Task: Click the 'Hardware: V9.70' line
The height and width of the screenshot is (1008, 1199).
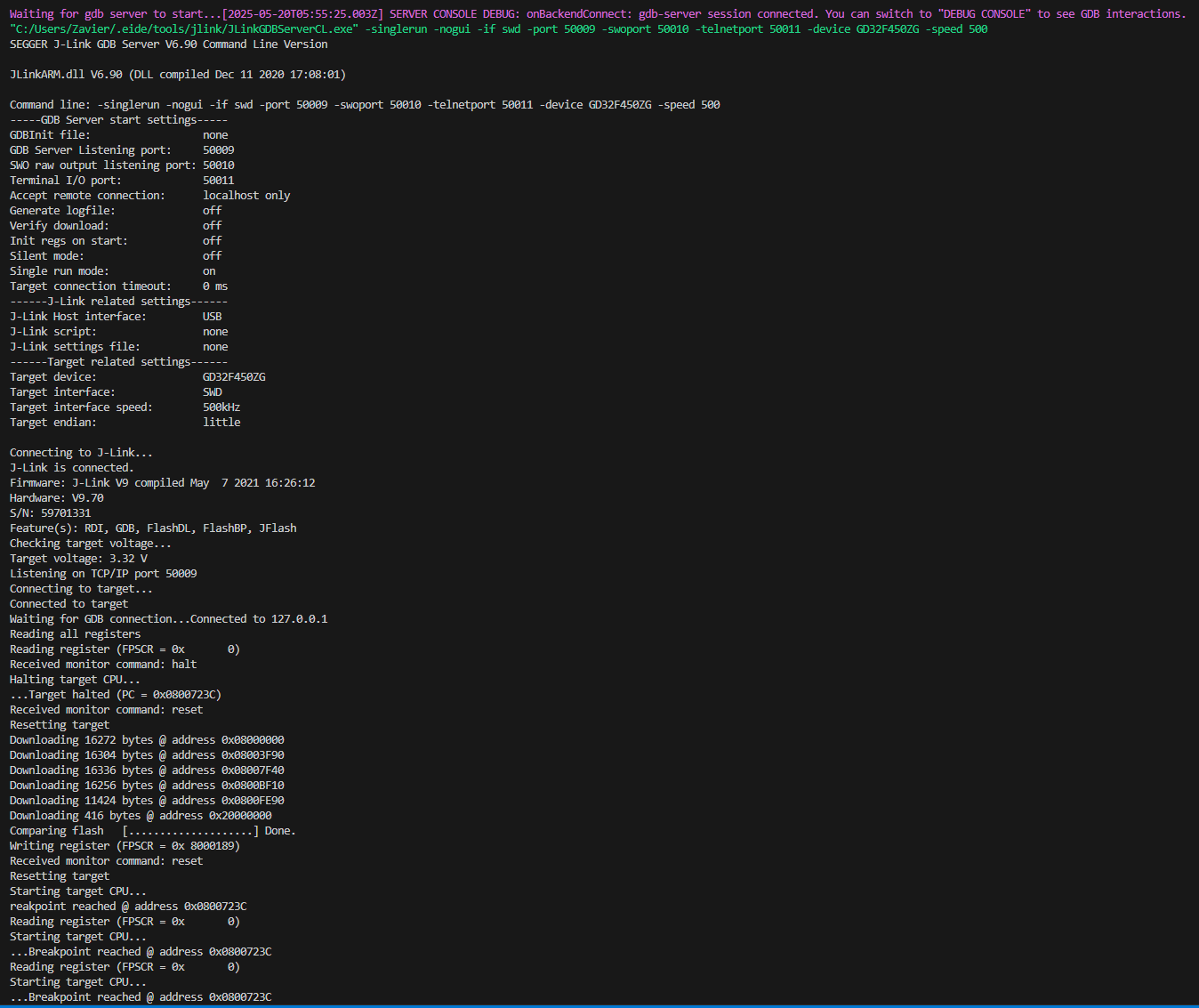Action: click(57, 498)
